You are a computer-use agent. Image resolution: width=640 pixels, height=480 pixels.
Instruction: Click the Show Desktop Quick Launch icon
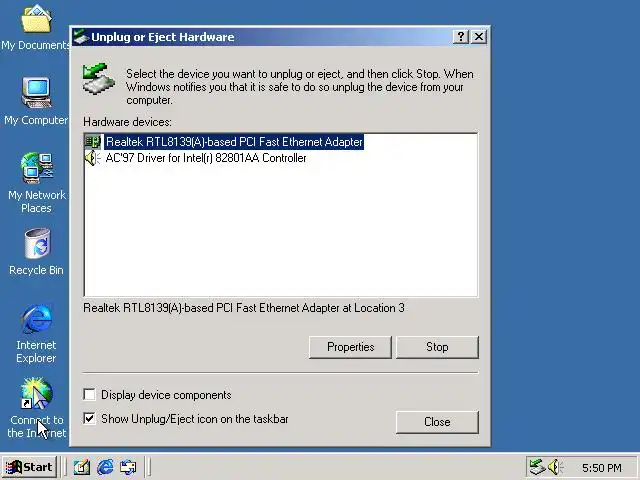[82, 467]
